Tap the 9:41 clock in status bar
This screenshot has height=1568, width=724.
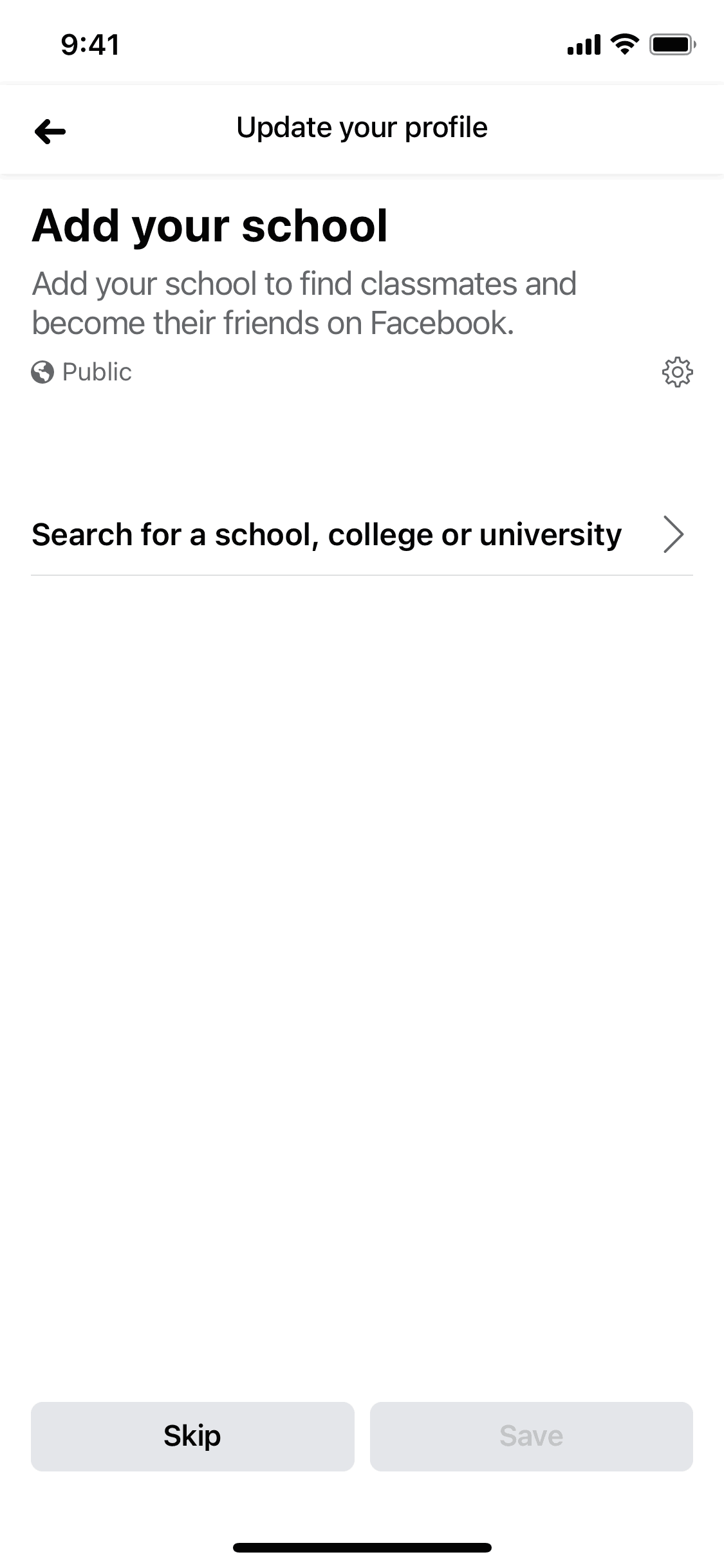click(90, 45)
